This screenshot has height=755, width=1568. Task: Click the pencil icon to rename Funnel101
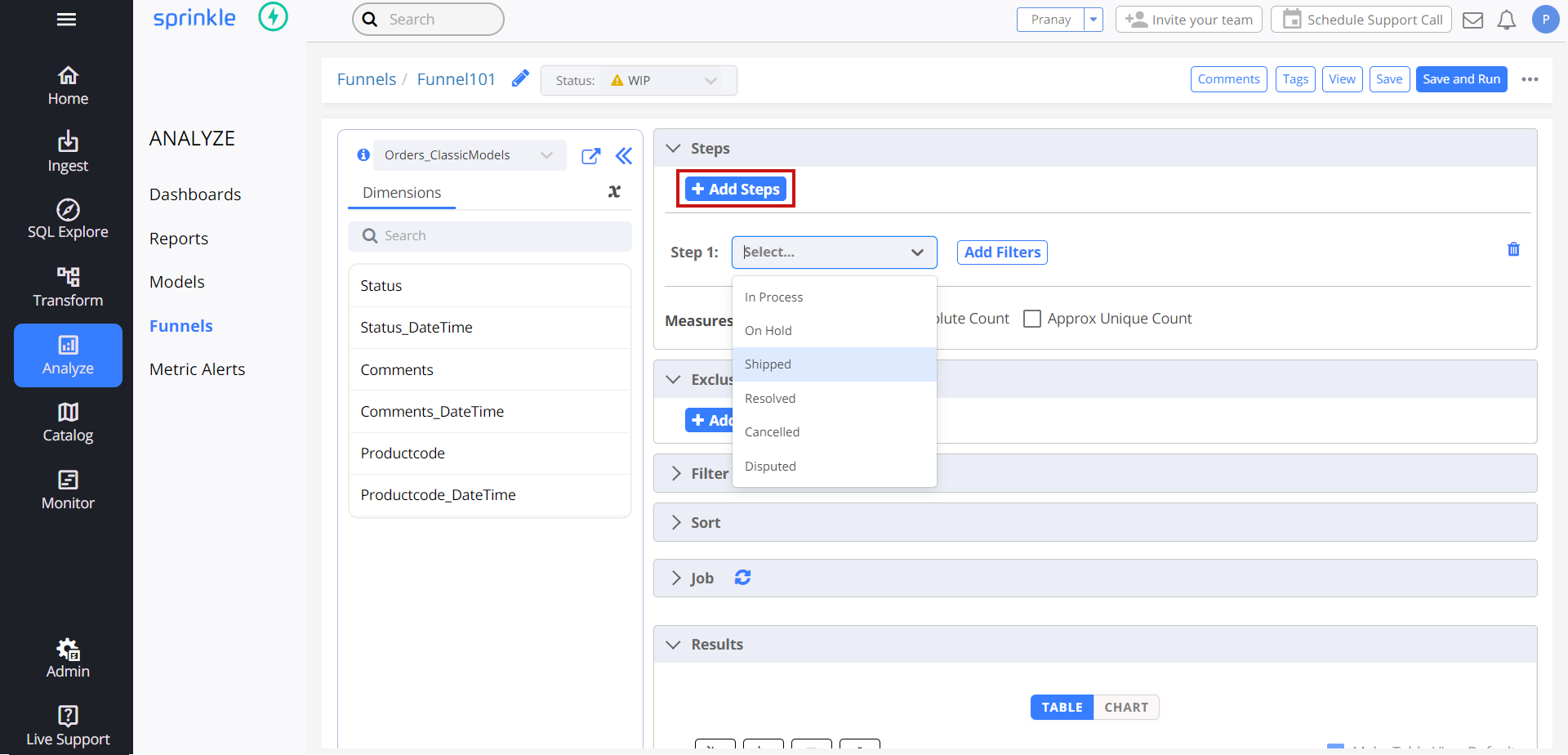click(x=520, y=78)
